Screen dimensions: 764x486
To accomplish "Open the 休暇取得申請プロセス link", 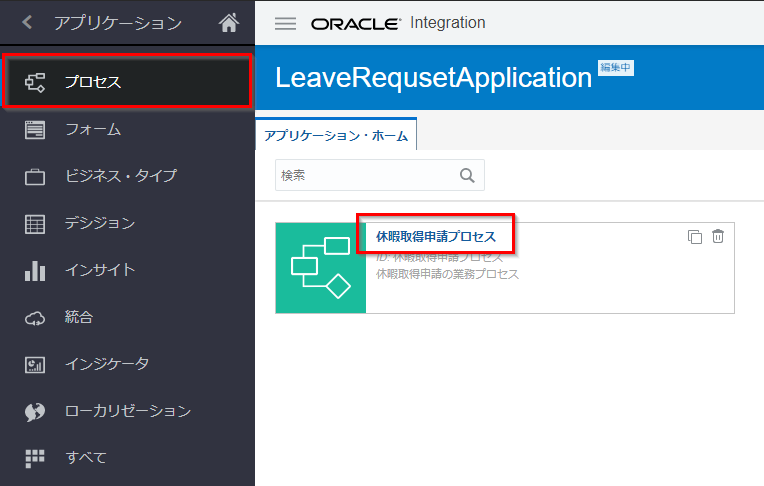I will click(x=435, y=237).
